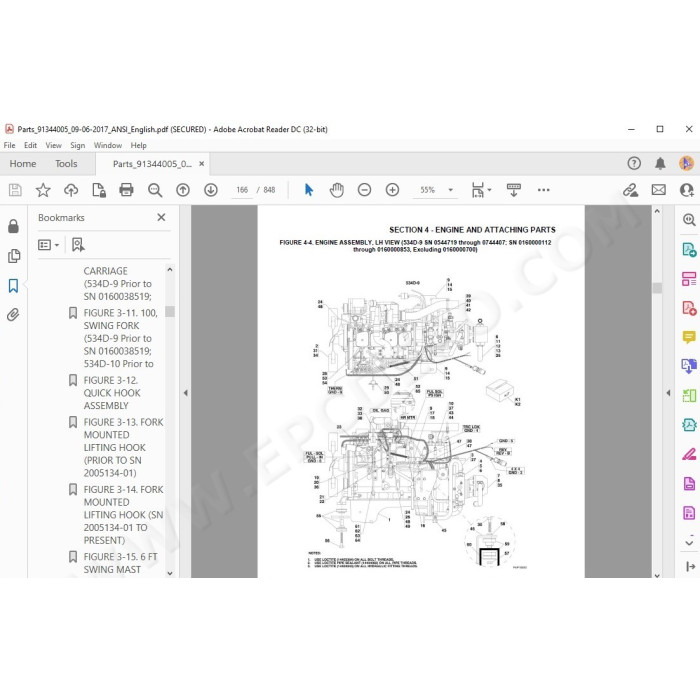
Task: Close the Parts_91344005 document tab
Action: tap(202, 164)
